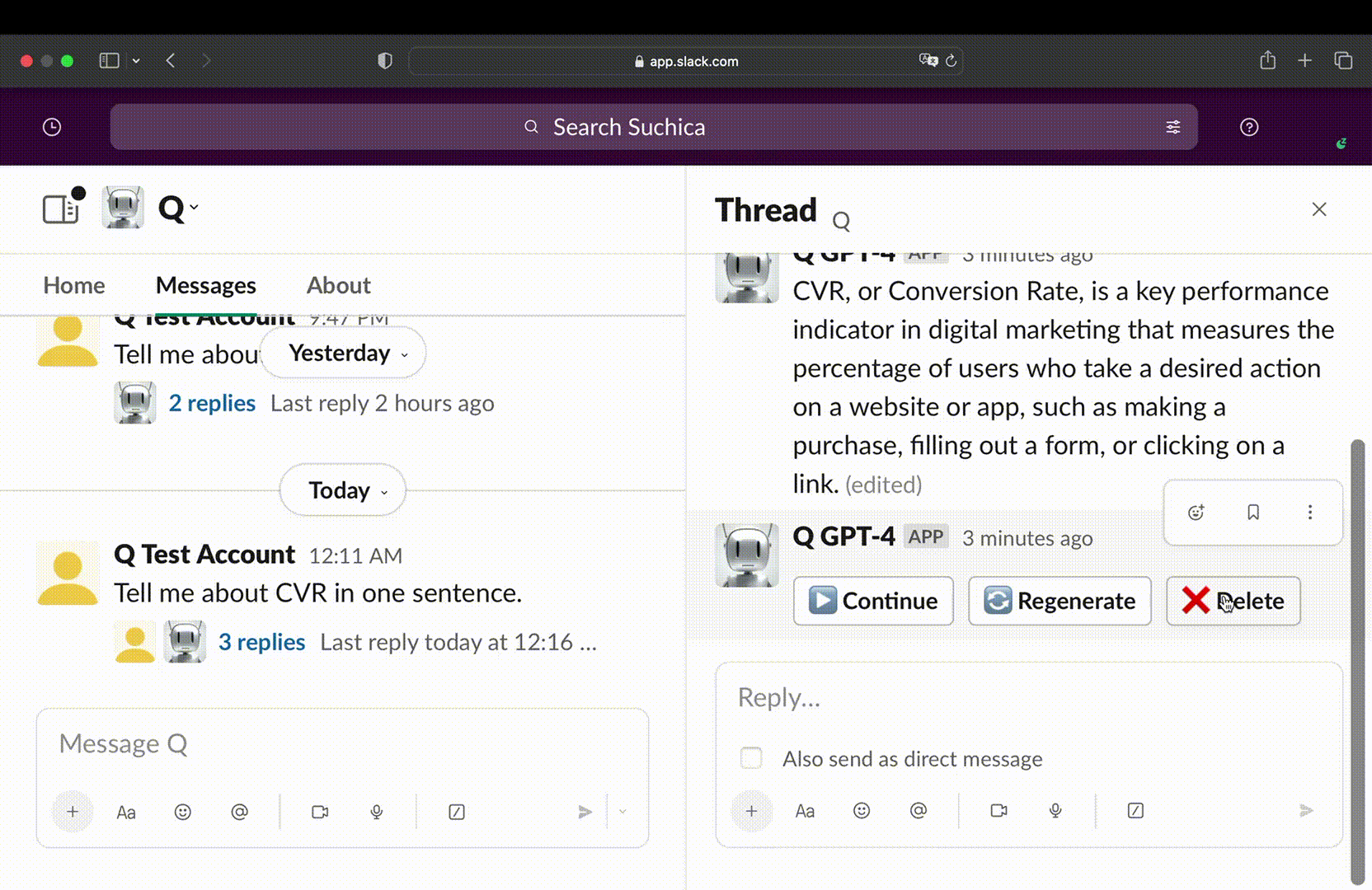Image resolution: width=1372 pixels, height=890 pixels.
Task: Toggle the Slack sidebar panel icon
Action: coord(61,208)
